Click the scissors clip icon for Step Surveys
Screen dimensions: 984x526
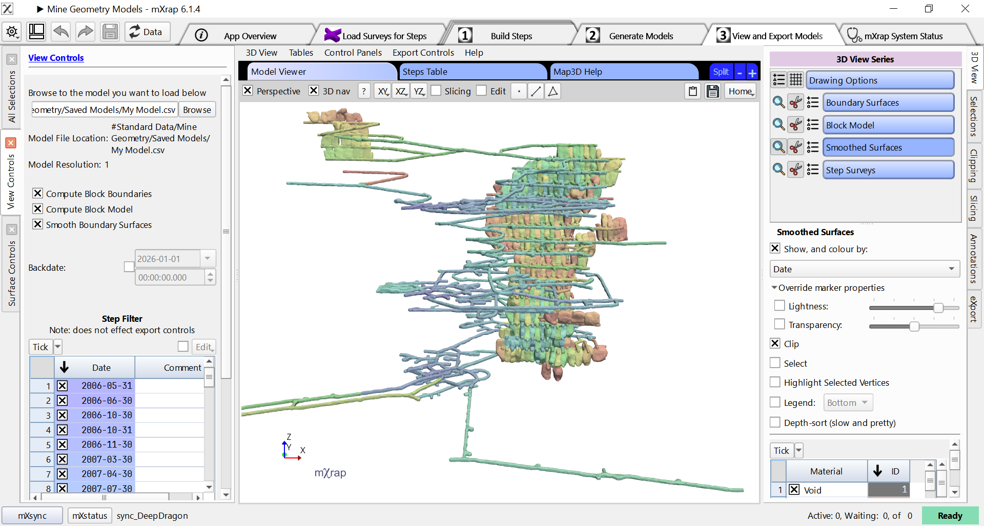[x=796, y=169]
